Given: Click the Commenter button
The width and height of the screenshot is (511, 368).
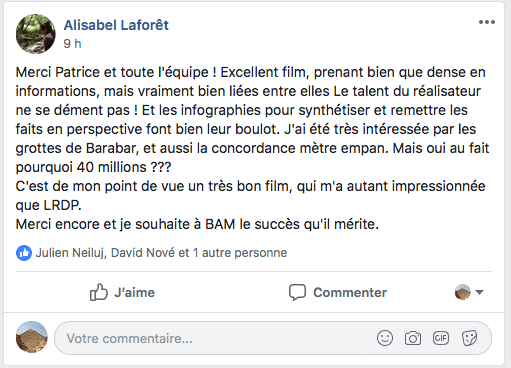Looking at the screenshot, I should pos(338,292).
